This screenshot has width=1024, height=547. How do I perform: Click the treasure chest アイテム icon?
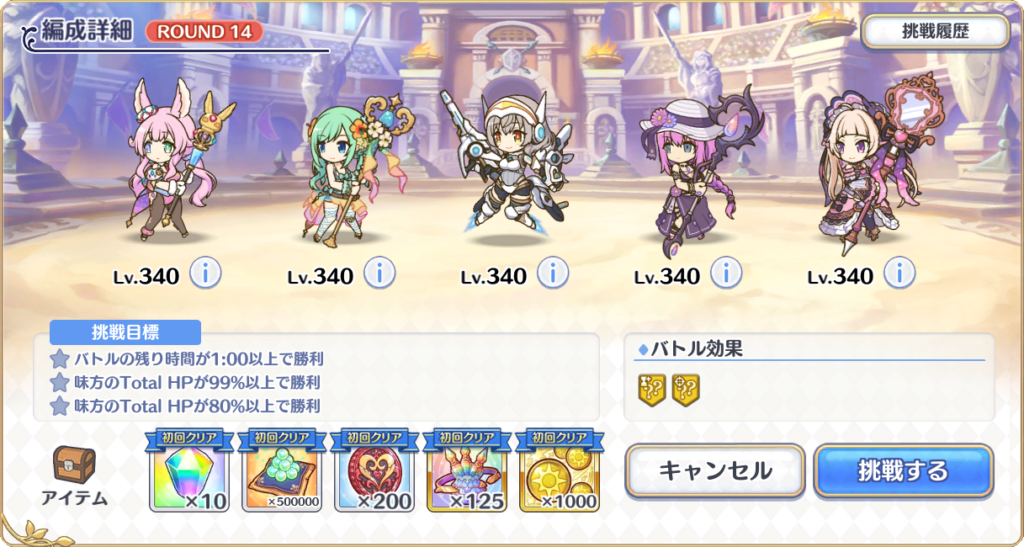click(x=74, y=465)
